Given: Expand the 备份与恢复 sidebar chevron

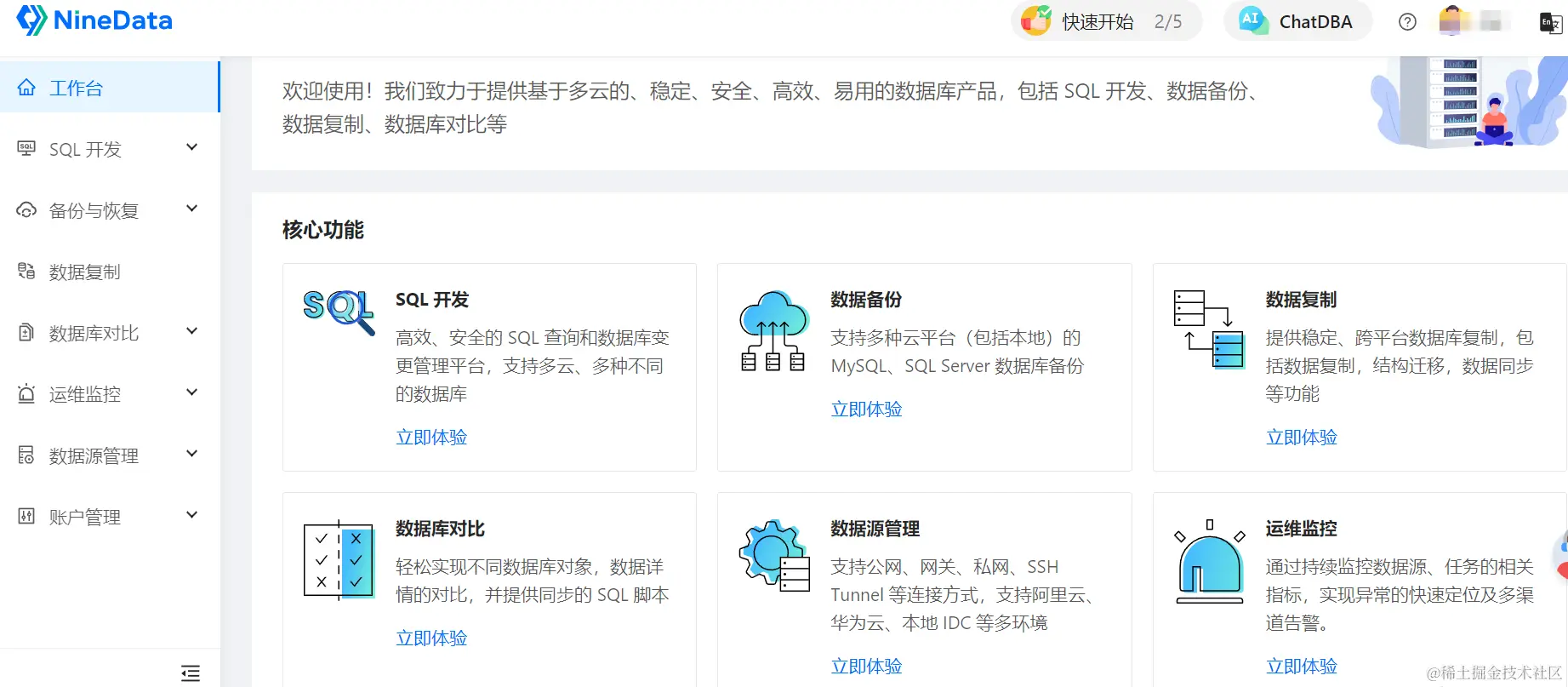Looking at the screenshot, I should (192, 209).
